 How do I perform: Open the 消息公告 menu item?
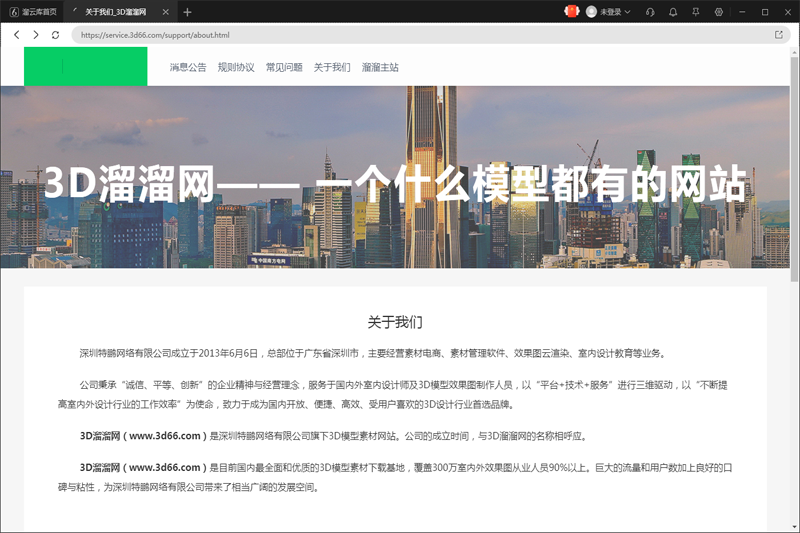click(188, 67)
